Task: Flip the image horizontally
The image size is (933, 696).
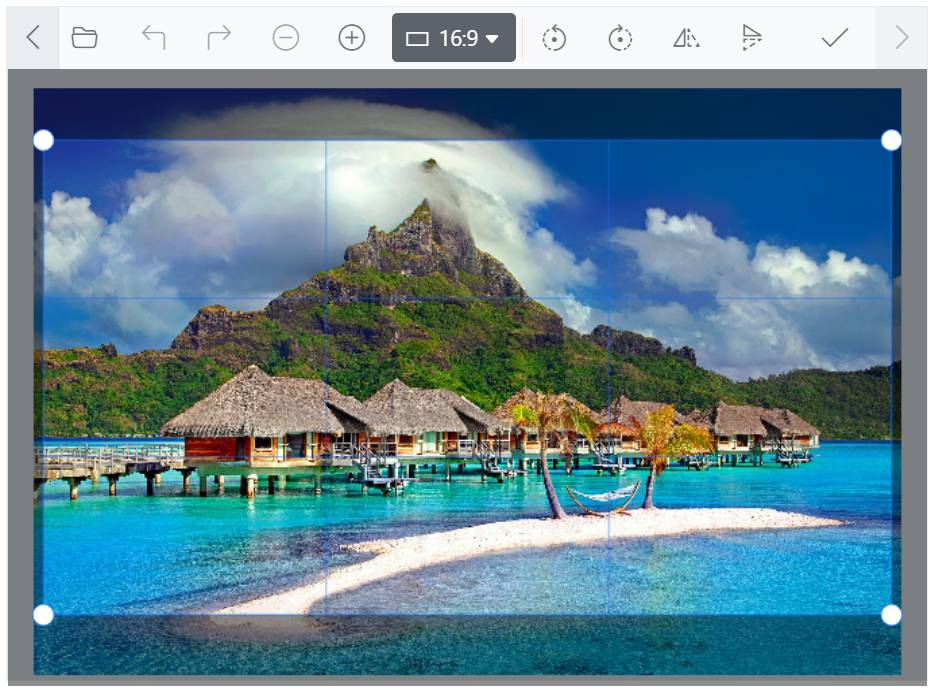Action: coord(686,40)
